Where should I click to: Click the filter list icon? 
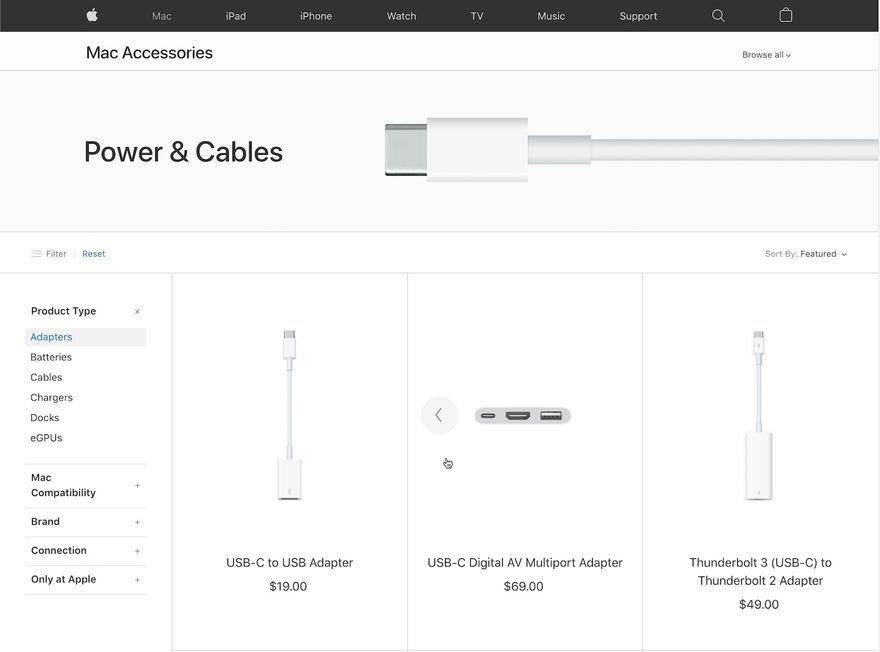[36, 254]
